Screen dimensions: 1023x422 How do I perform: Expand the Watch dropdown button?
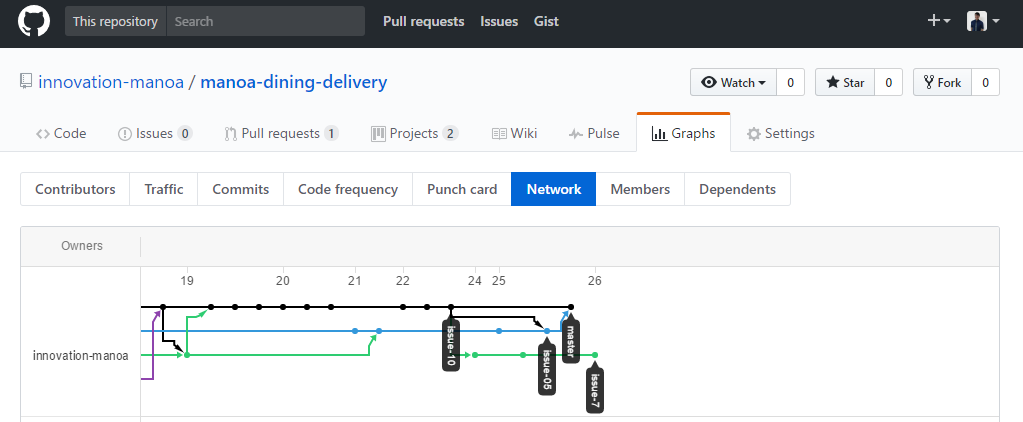(733, 82)
